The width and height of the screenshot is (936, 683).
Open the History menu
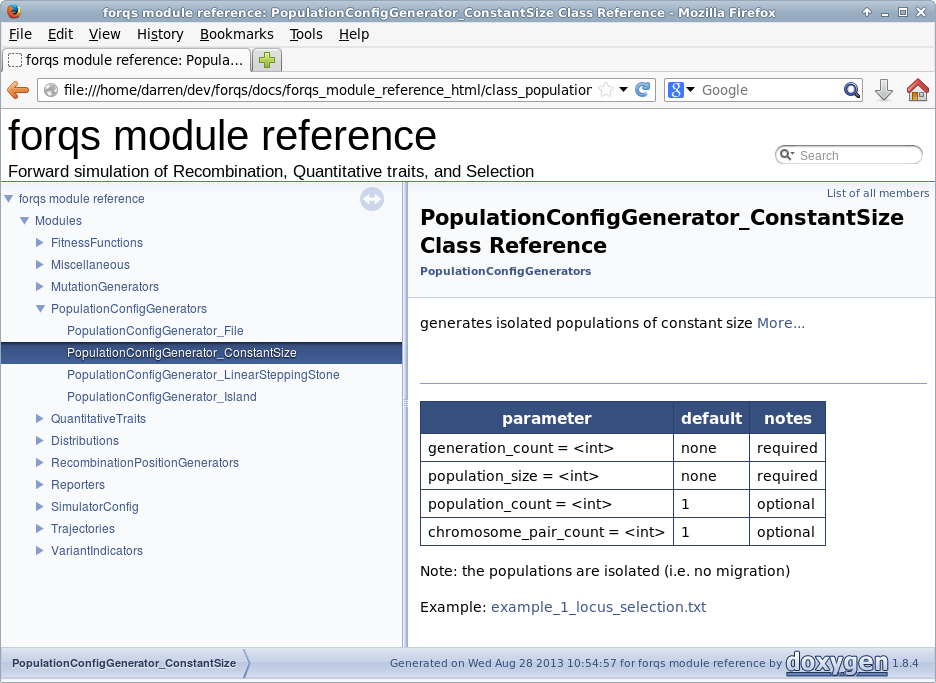[160, 35]
